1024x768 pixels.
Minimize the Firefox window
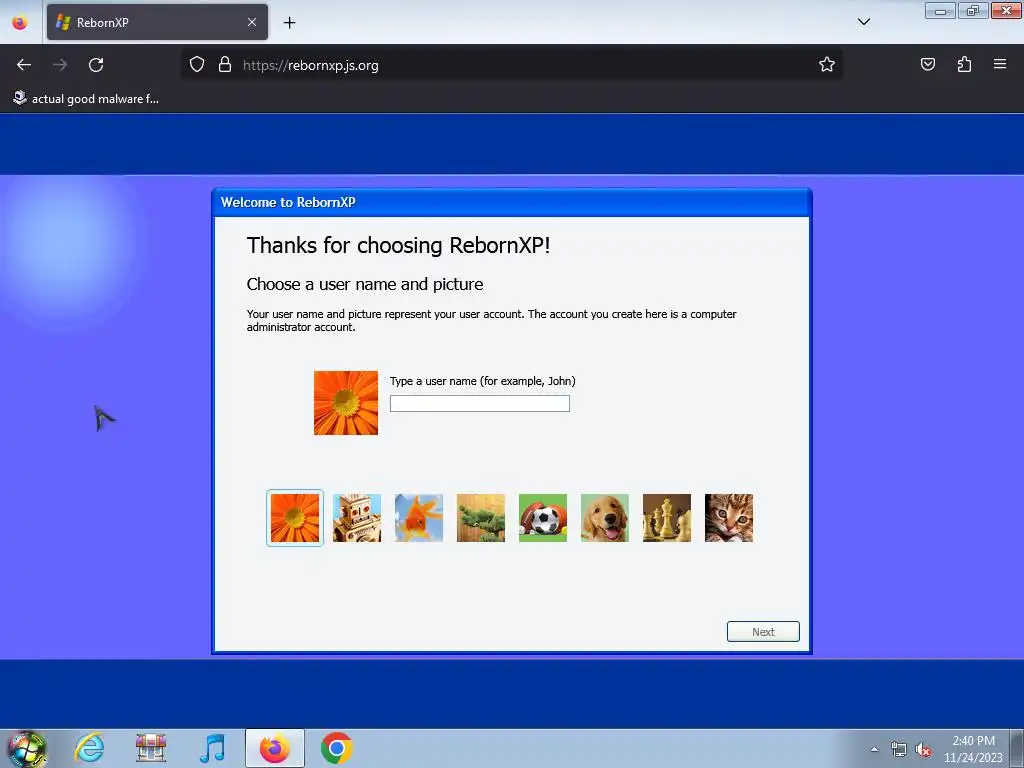pyautogui.click(x=940, y=11)
